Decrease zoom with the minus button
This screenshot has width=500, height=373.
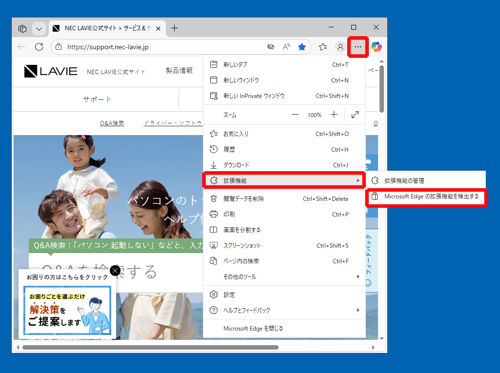[x=295, y=115]
